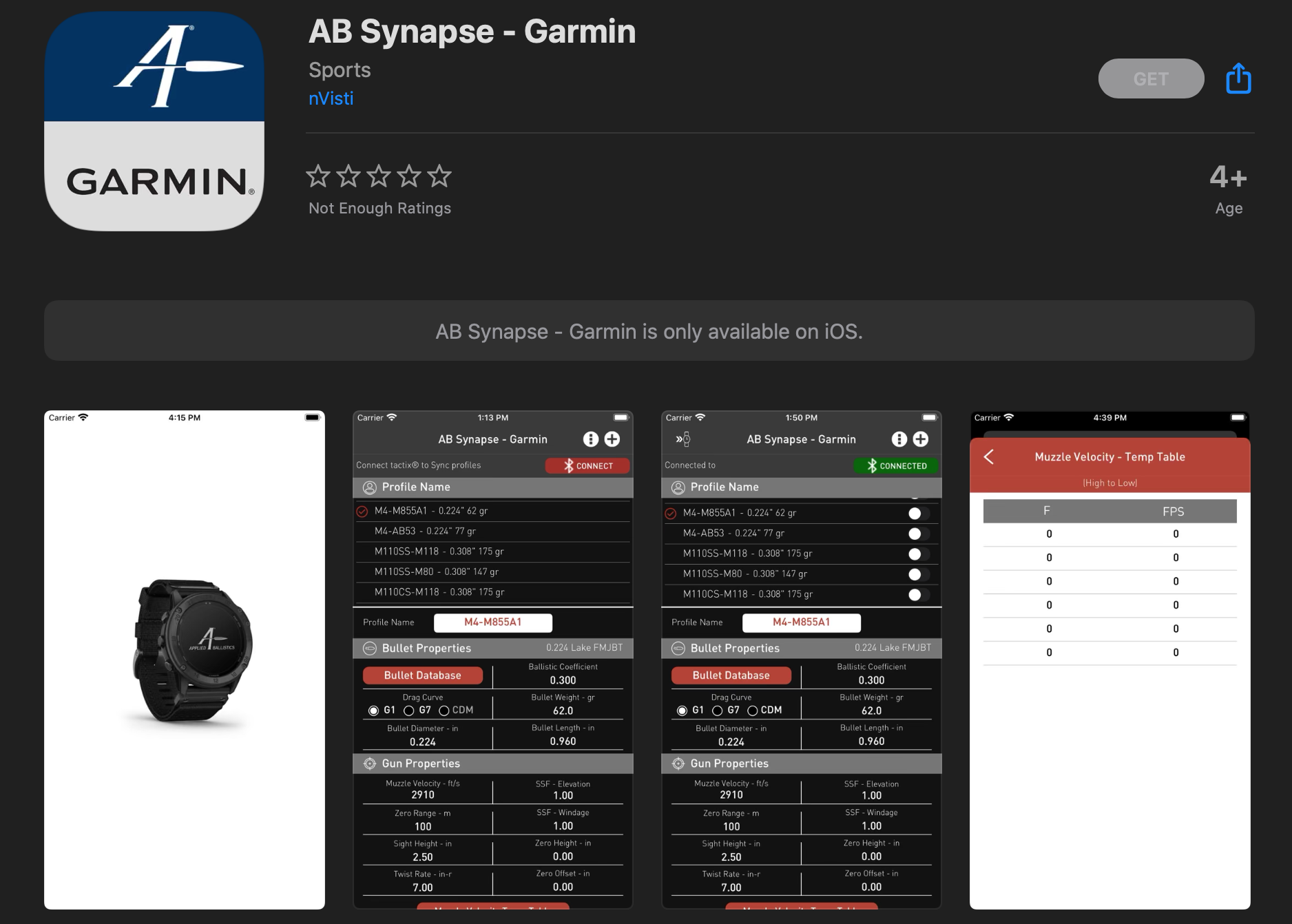Click Sight Height value 2.50 in third screenshot

pos(731,857)
